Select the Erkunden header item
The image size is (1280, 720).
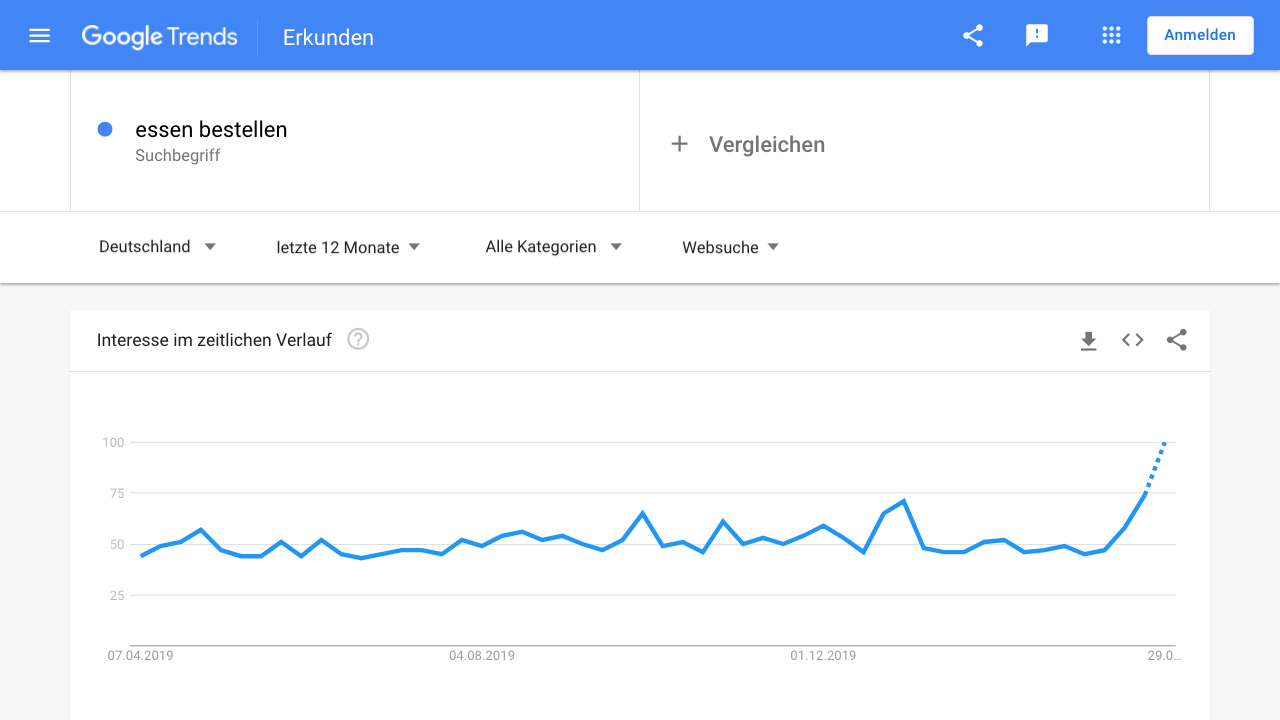click(x=328, y=38)
